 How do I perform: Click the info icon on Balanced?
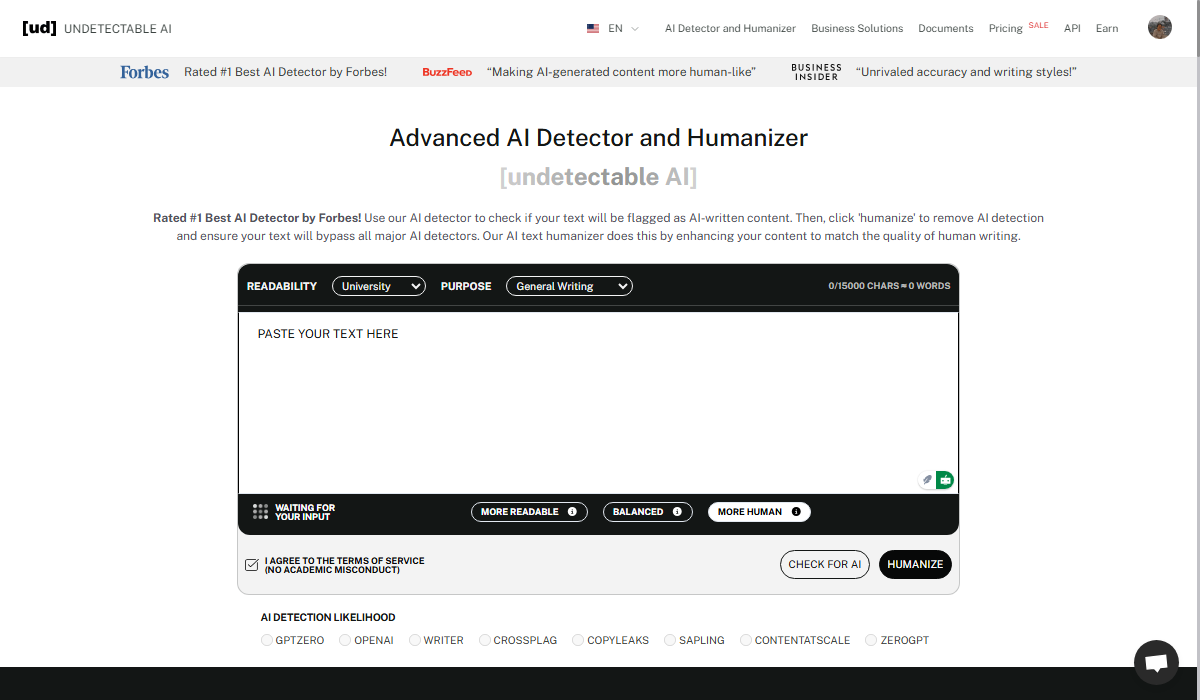(677, 512)
